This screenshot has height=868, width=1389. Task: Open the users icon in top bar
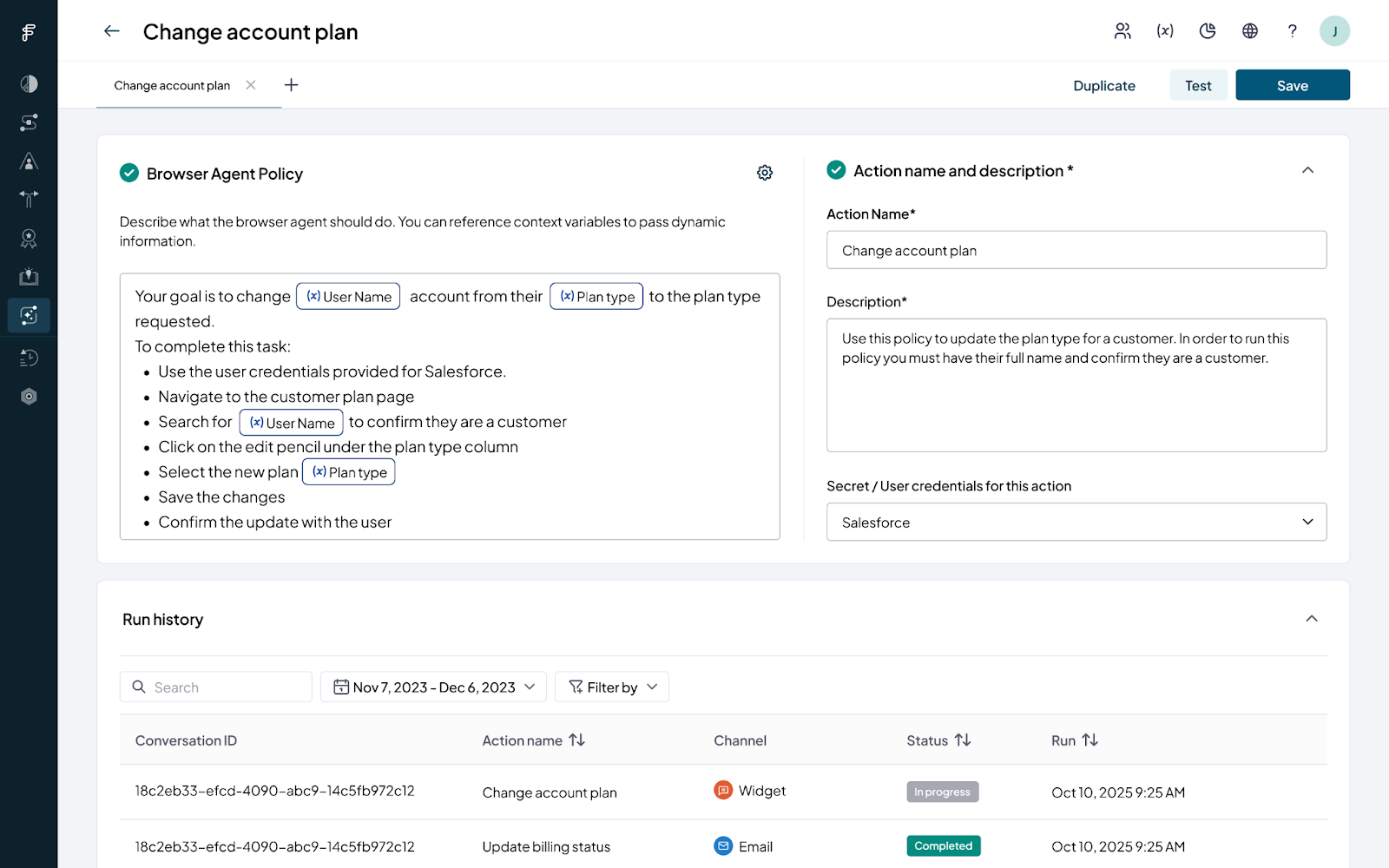[1122, 31]
